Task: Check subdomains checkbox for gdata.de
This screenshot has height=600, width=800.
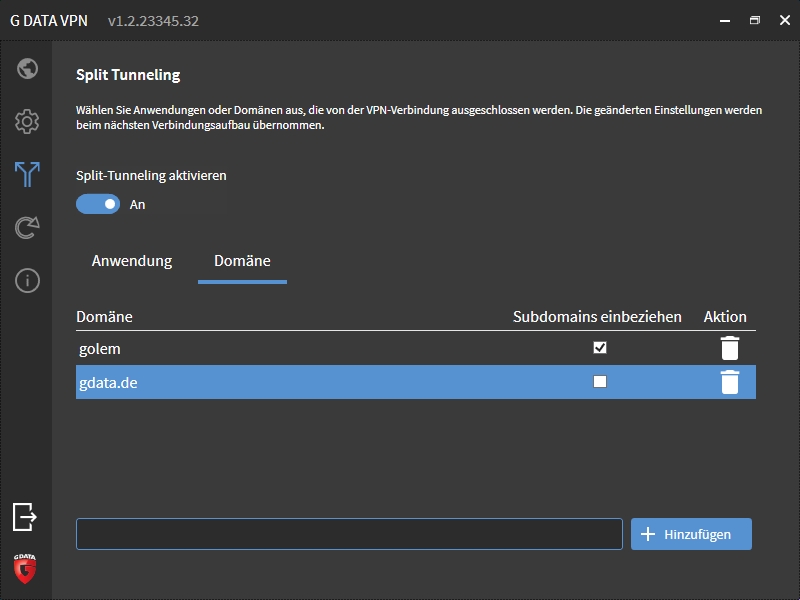Action: 600,382
